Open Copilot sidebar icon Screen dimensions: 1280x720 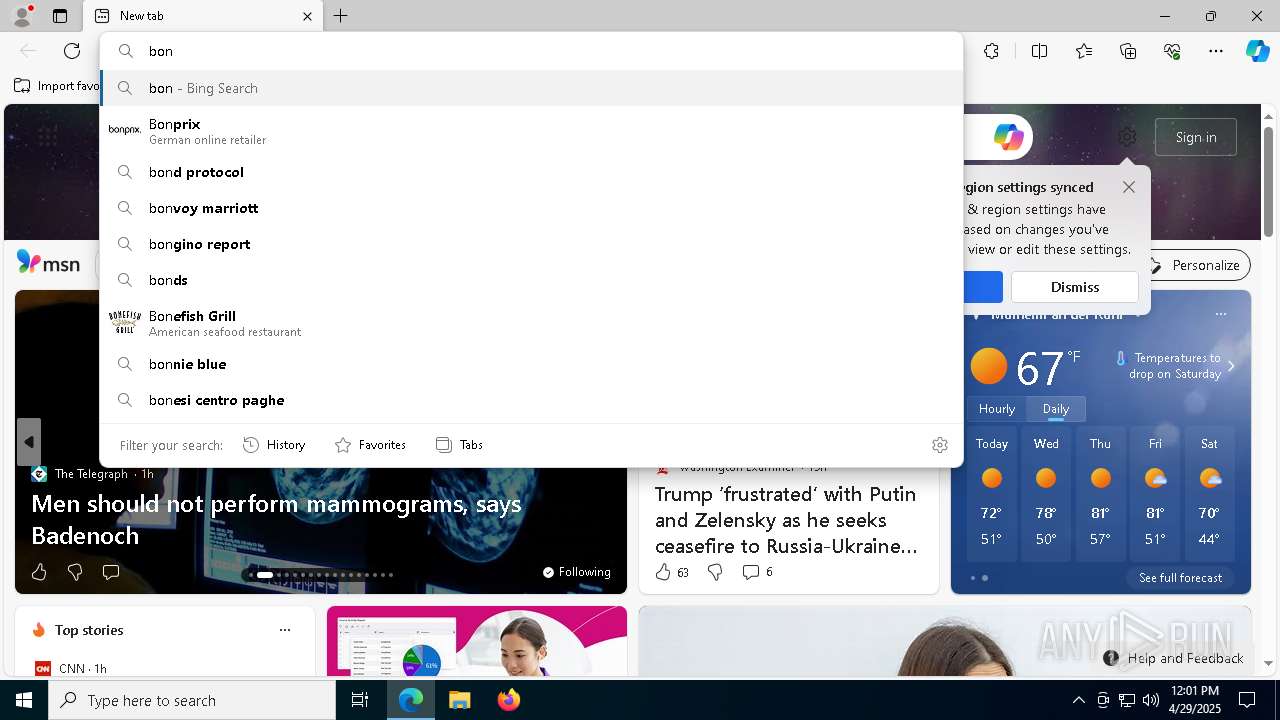pos(1258,51)
